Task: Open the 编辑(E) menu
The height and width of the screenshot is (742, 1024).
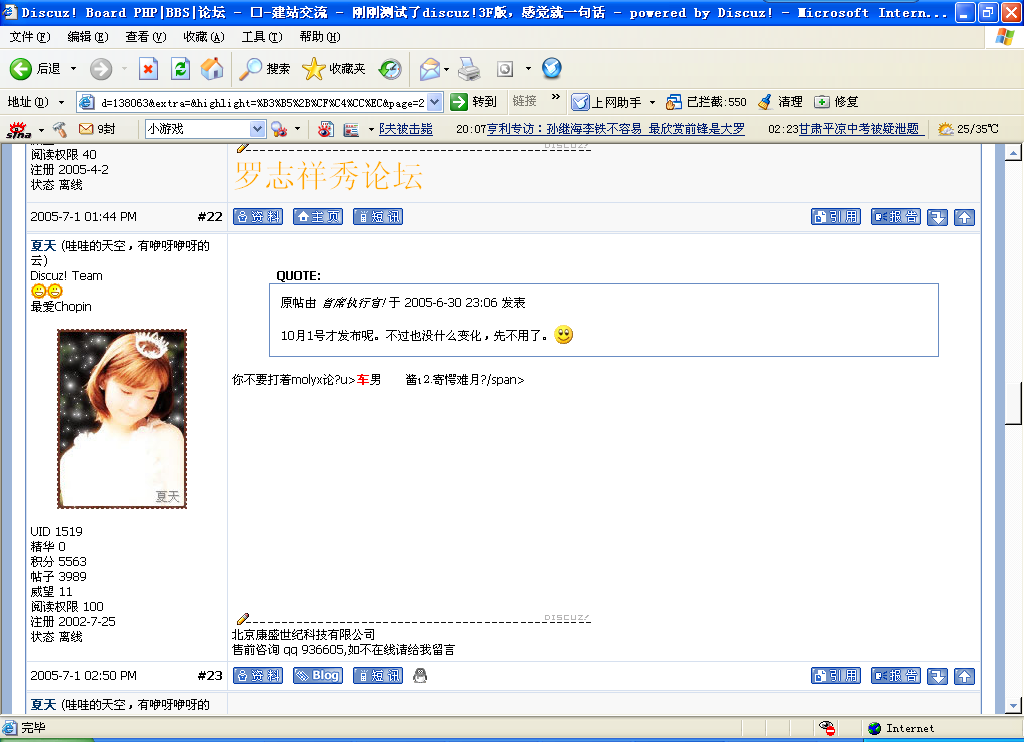Action: point(88,37)
